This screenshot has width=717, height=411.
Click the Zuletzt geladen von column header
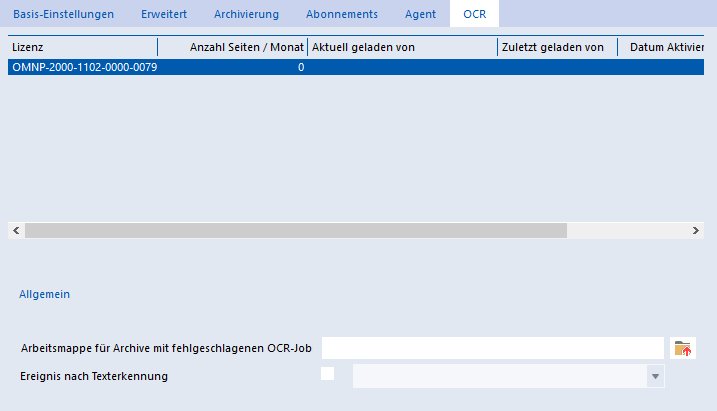[x=557, y=47]
